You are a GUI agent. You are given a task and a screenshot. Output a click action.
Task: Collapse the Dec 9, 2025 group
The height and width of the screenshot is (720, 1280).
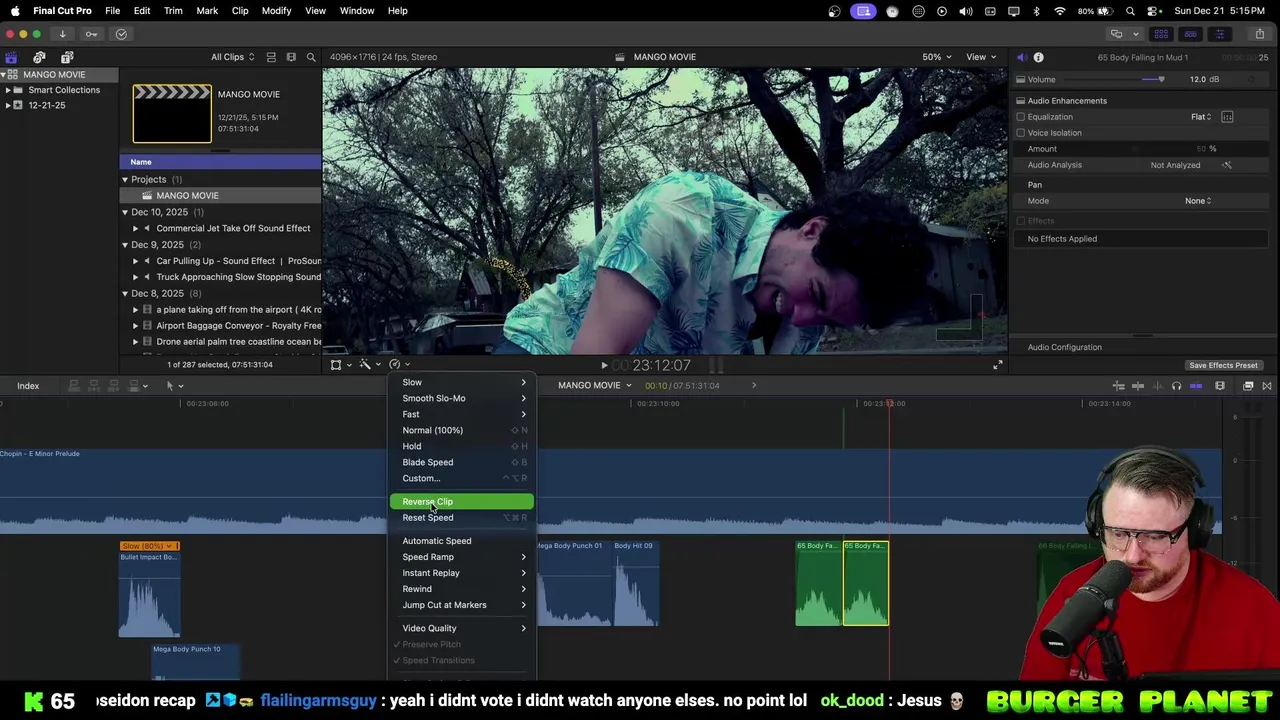click(125, 245)
